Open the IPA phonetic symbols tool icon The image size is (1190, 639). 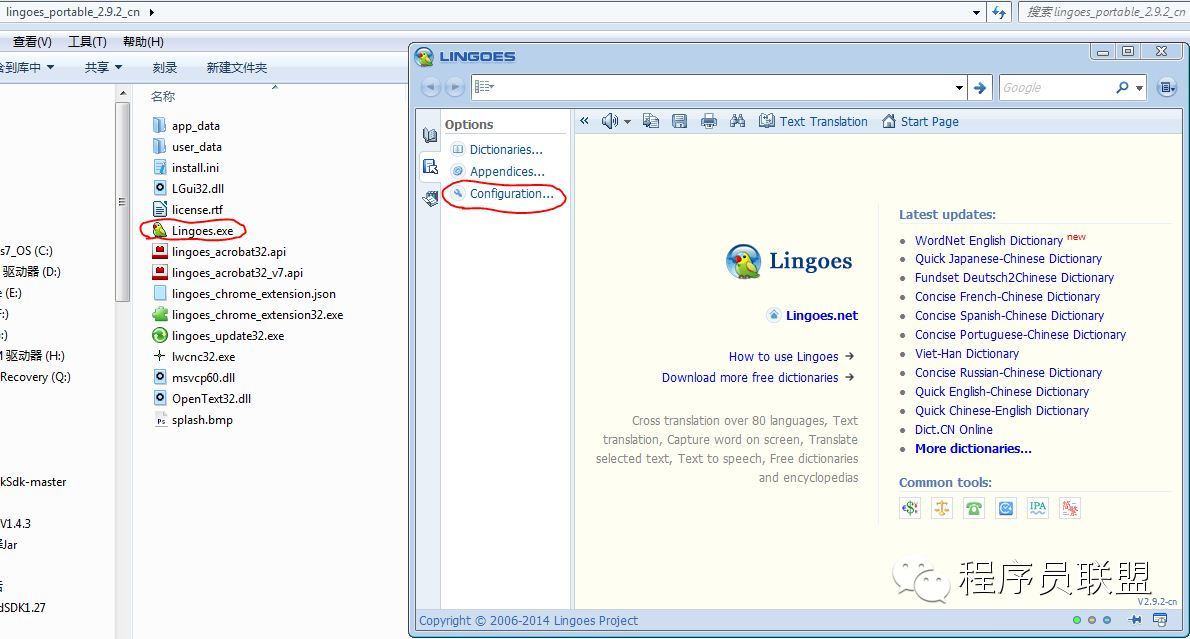[1037, 508]
